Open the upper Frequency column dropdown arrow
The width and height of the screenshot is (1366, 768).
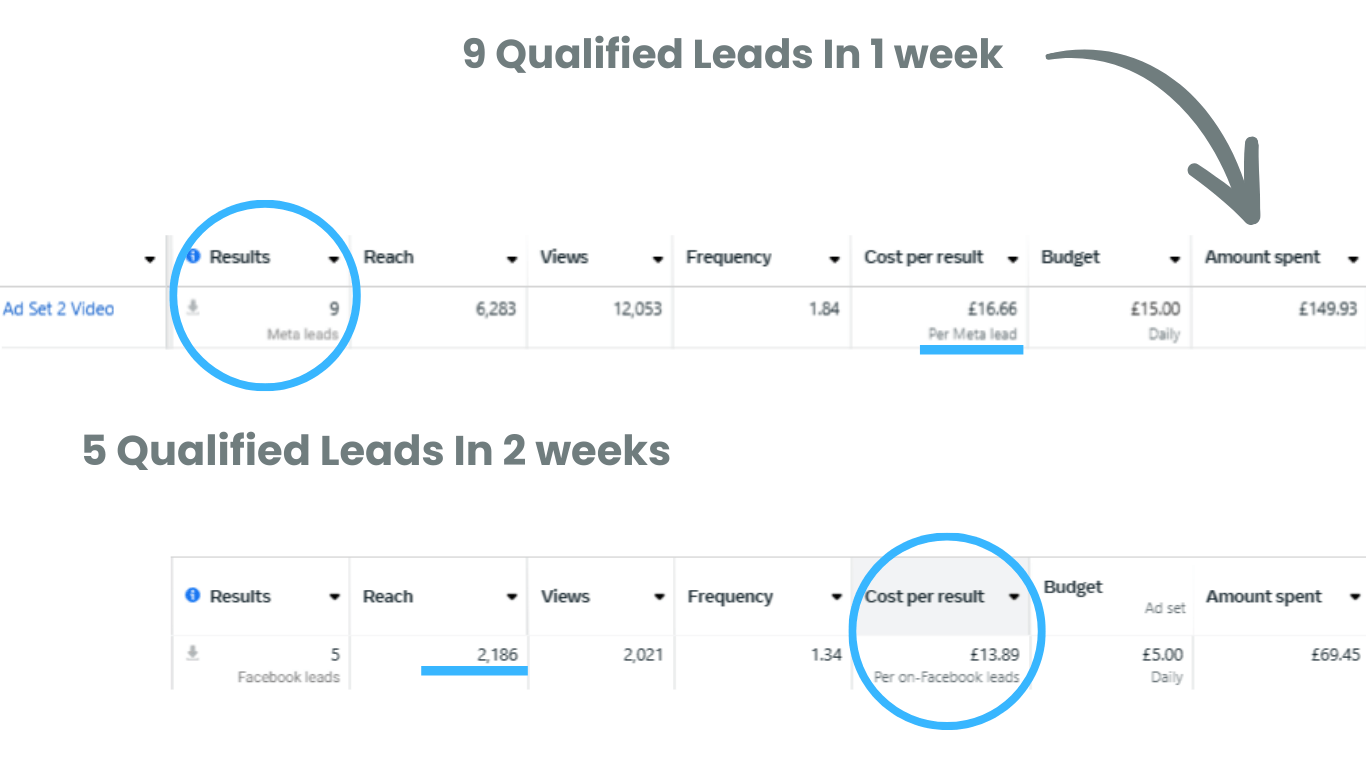[835, 259]
